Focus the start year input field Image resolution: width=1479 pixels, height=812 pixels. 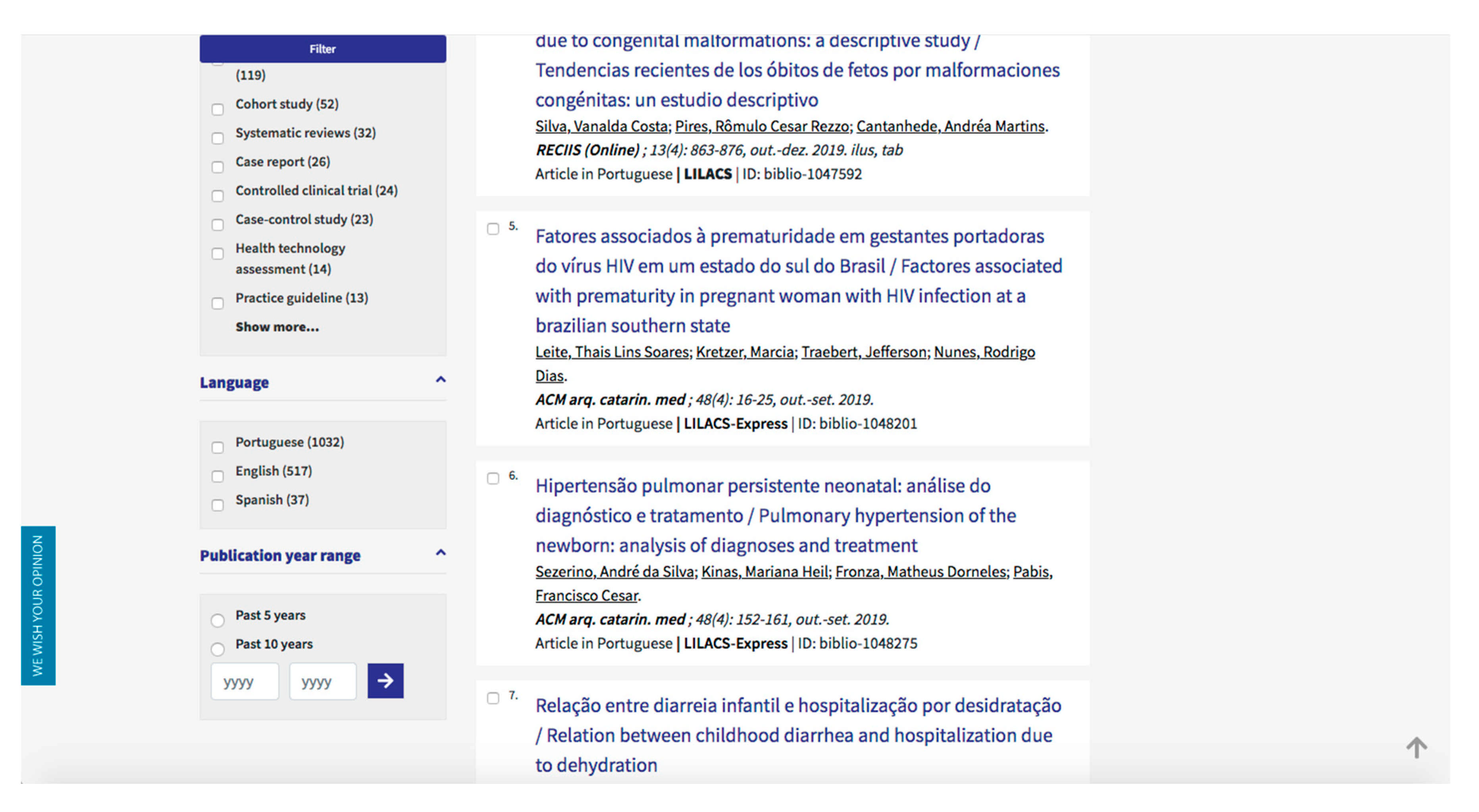(x=245, y=681)
